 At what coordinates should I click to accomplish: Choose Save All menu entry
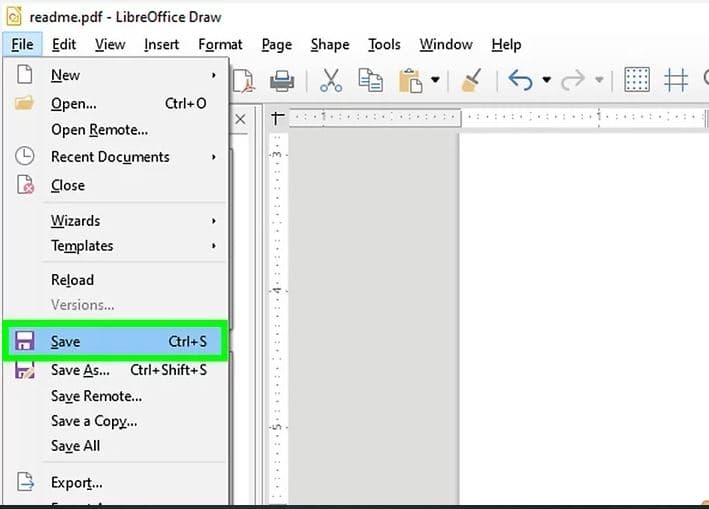(115, 446)
